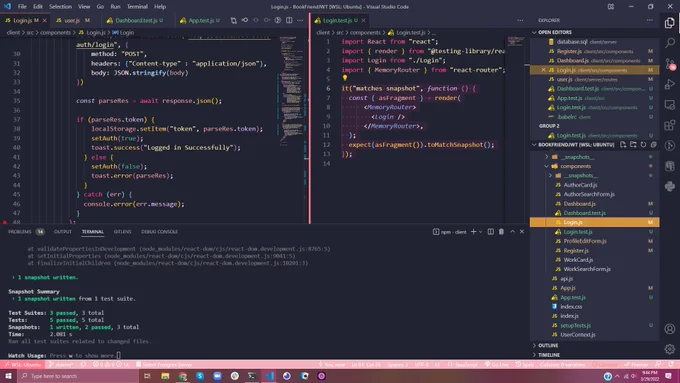Open the Run and Debug view
680x383 pixels.
pos(670,84)
